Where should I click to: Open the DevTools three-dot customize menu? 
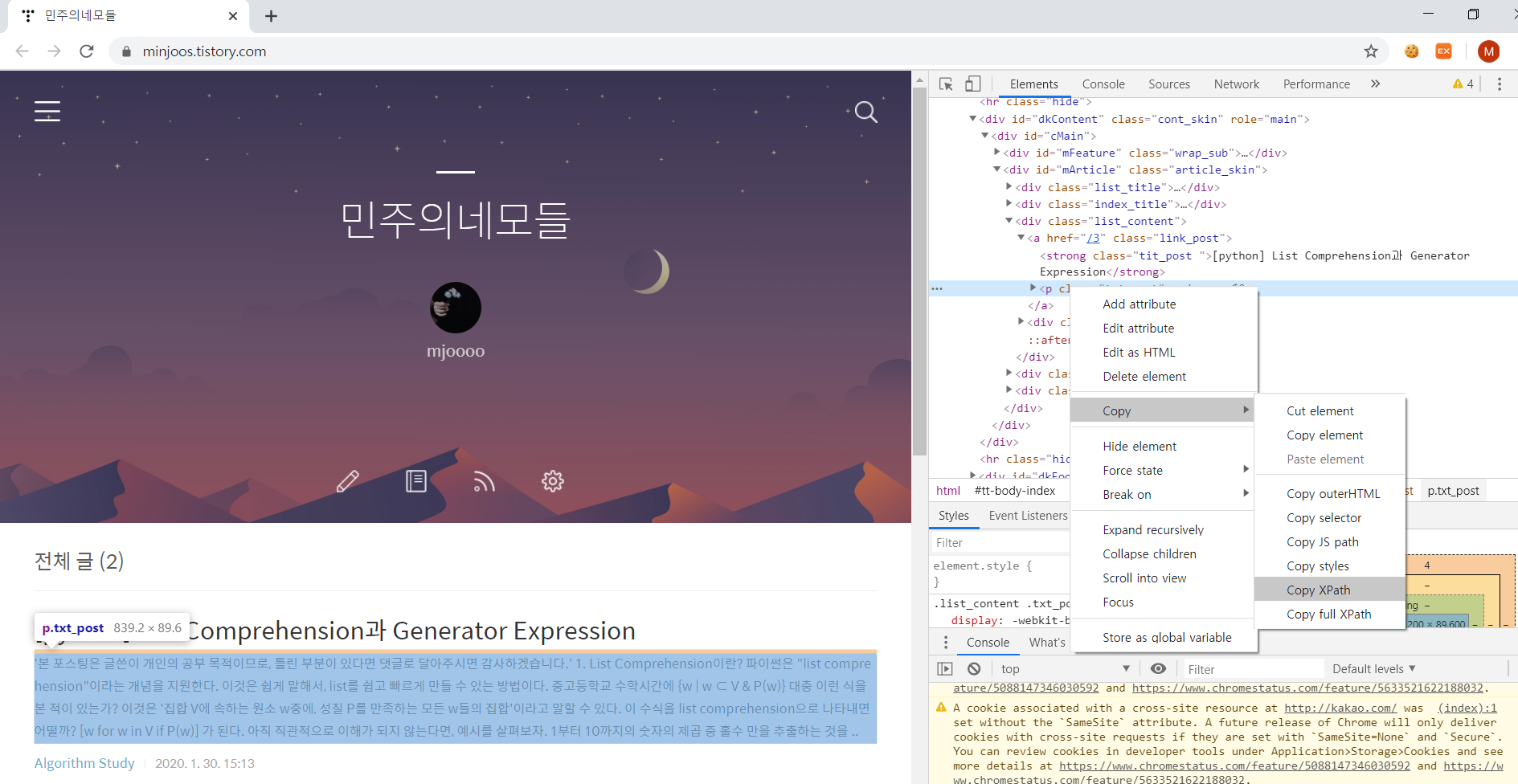point(1500,84)
